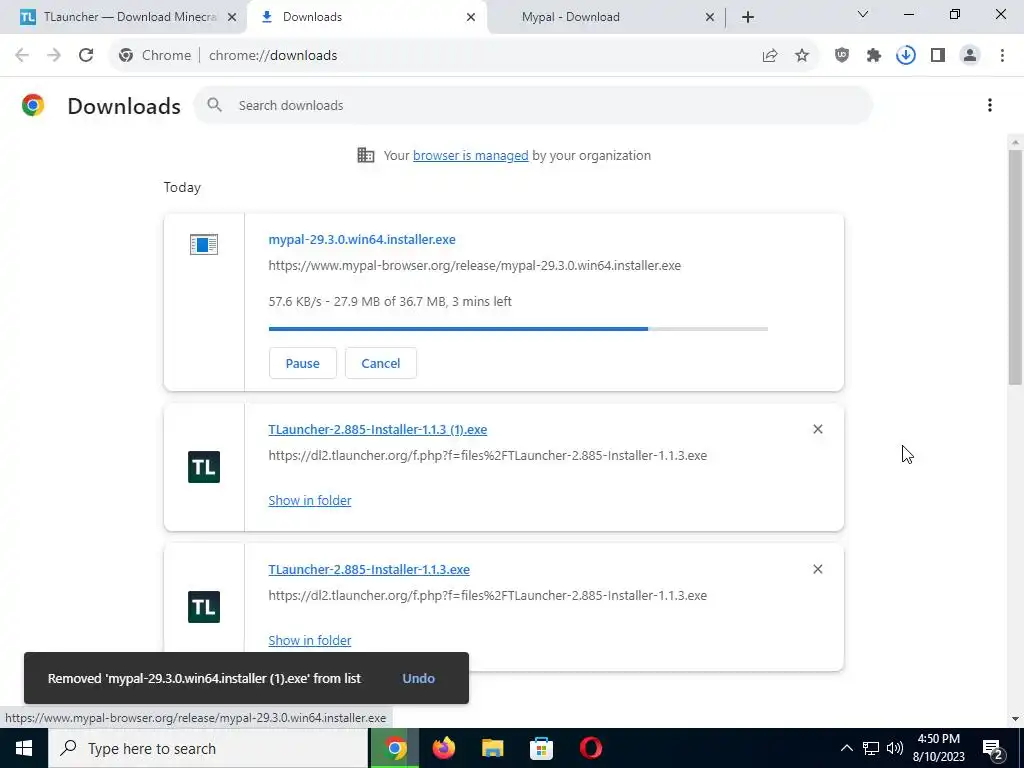Share this page via address bar icon

pyautogui.click(x=770, y=56)
